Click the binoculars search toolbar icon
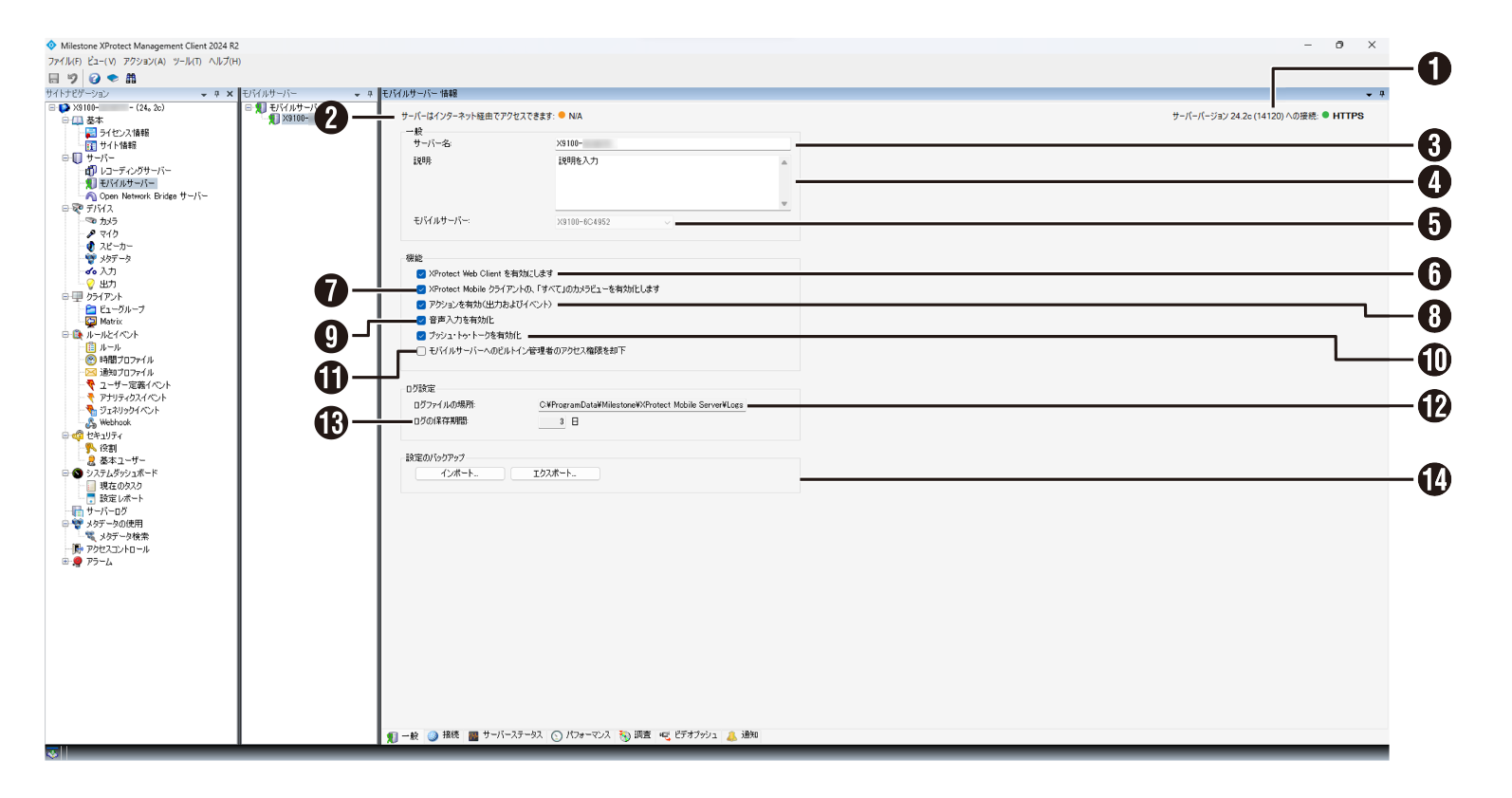1512x798 pixels. (131, 79)
